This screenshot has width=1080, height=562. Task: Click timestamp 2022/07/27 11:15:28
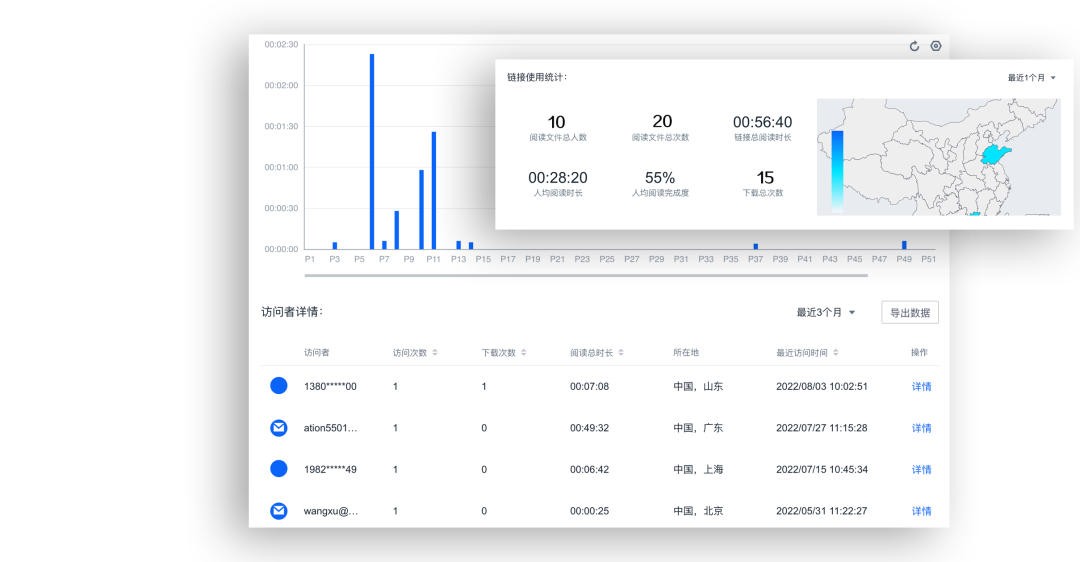coord(822,428)
